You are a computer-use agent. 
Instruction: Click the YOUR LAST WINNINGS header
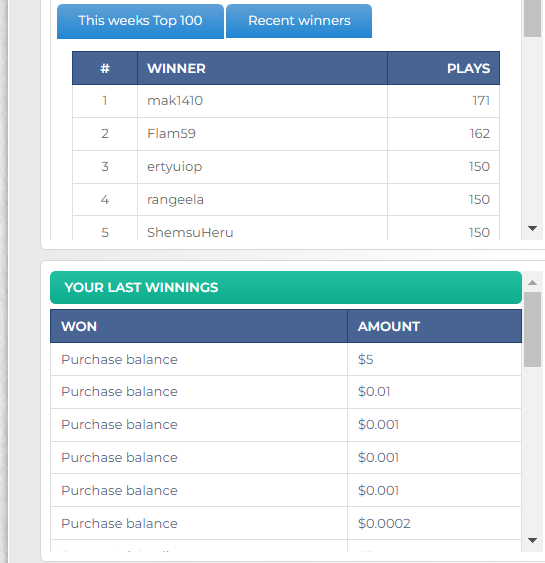[286, 287]
